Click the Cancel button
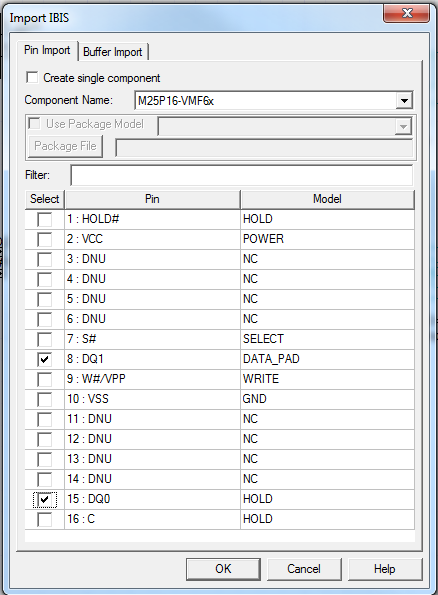The image size is (438, 595). [304, 569]
